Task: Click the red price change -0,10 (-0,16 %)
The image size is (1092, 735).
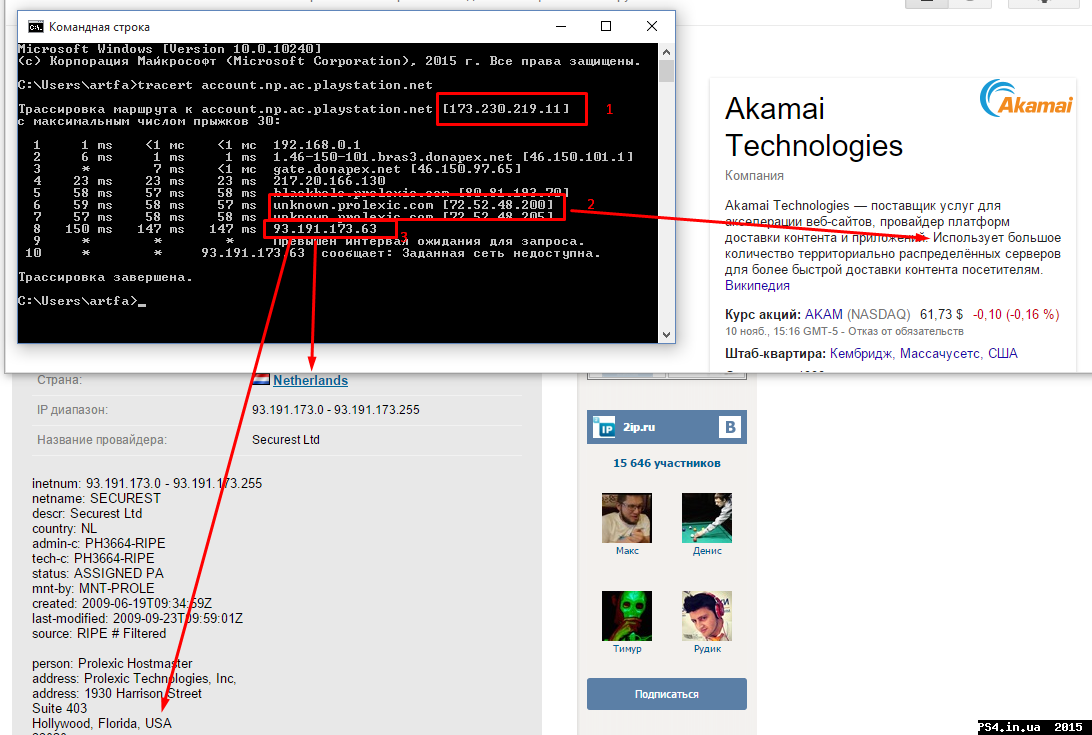Action: point(1015,314)
